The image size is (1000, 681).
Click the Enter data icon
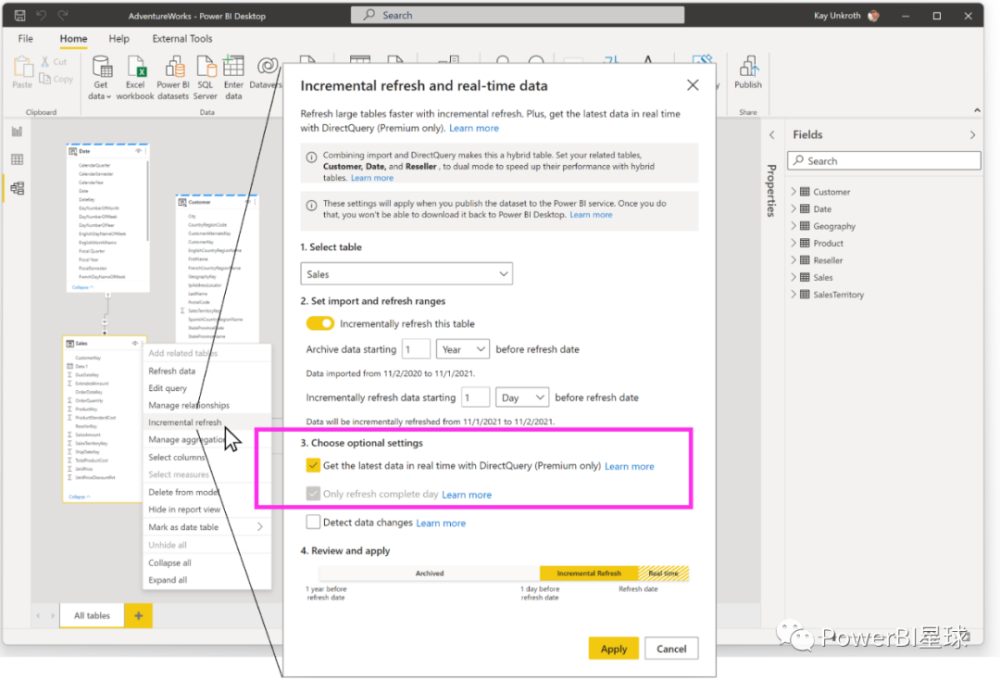233,76
